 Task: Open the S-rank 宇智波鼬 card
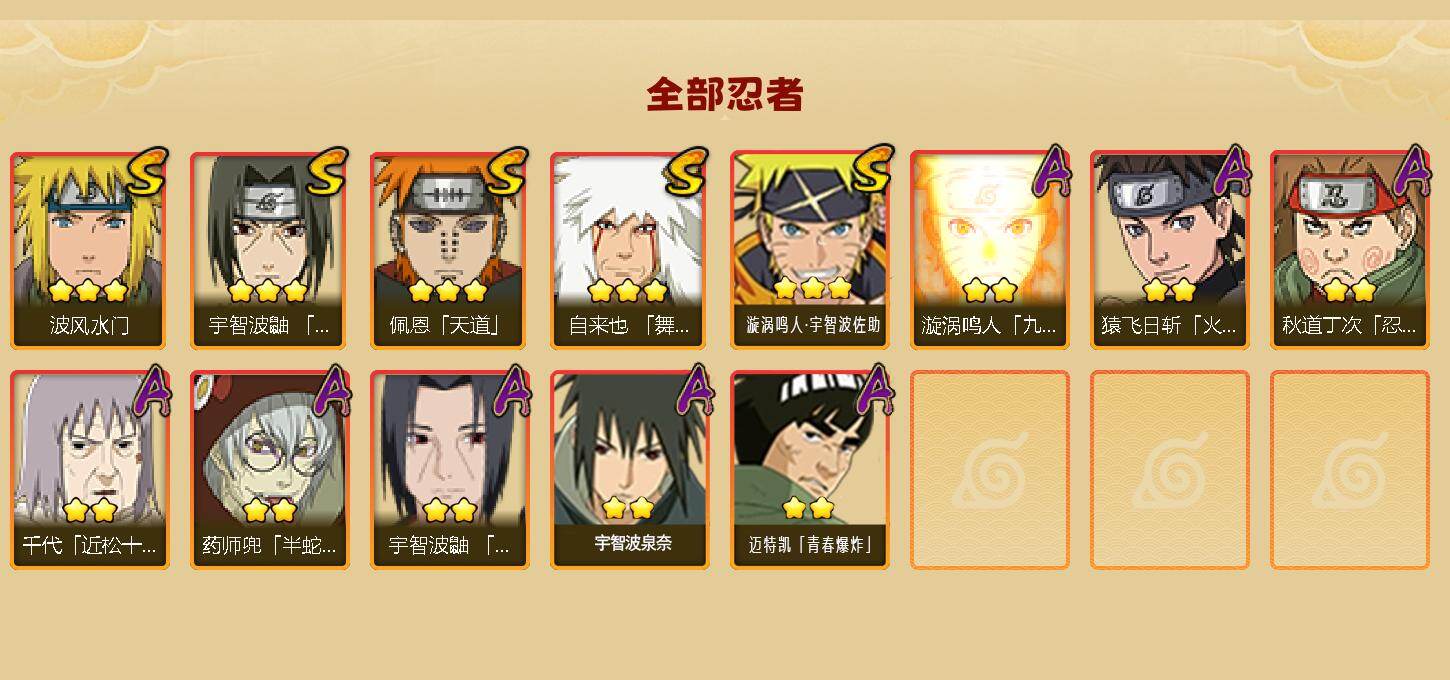(268, 250)
